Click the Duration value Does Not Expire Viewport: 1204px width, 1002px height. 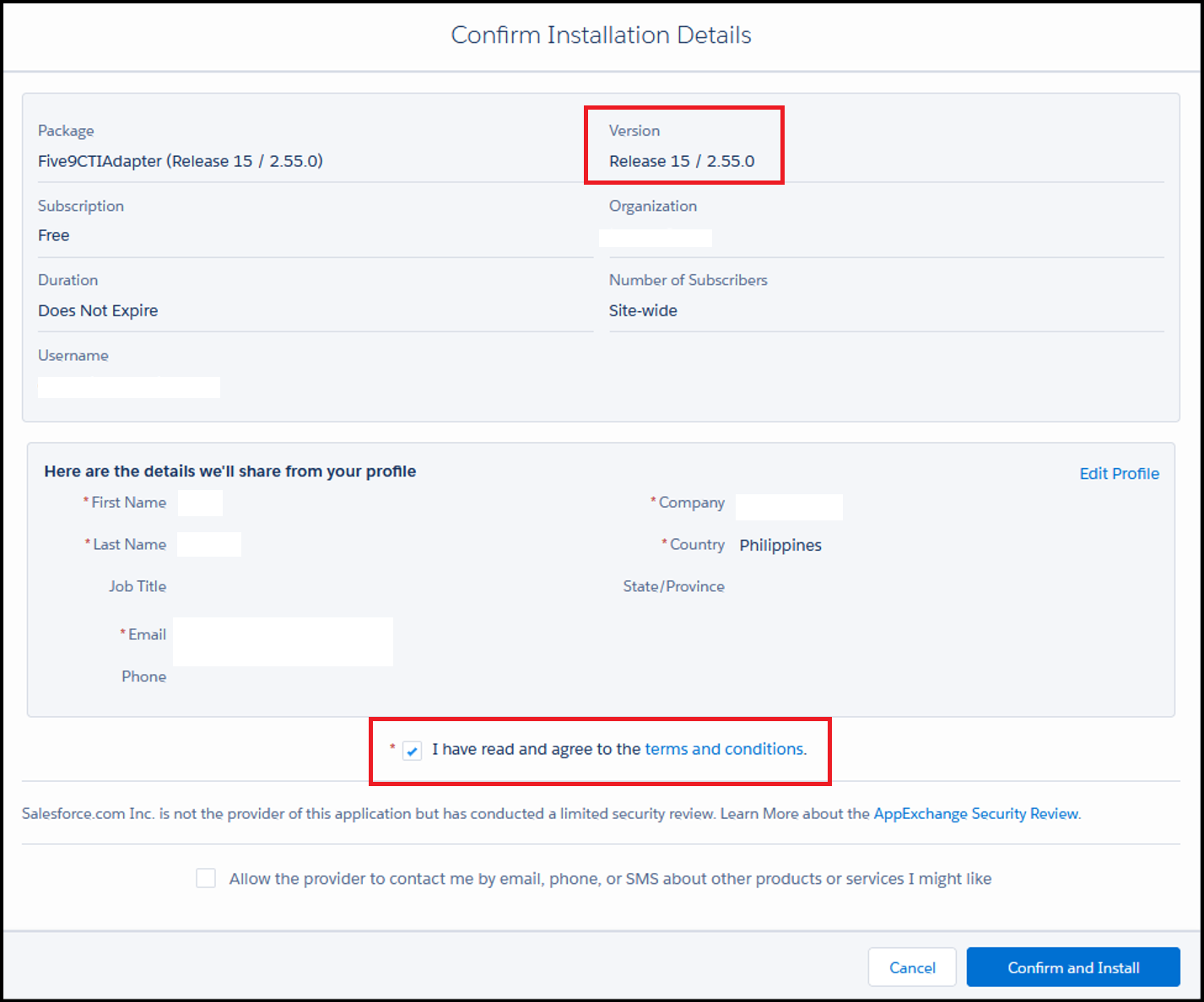(98, 310)
